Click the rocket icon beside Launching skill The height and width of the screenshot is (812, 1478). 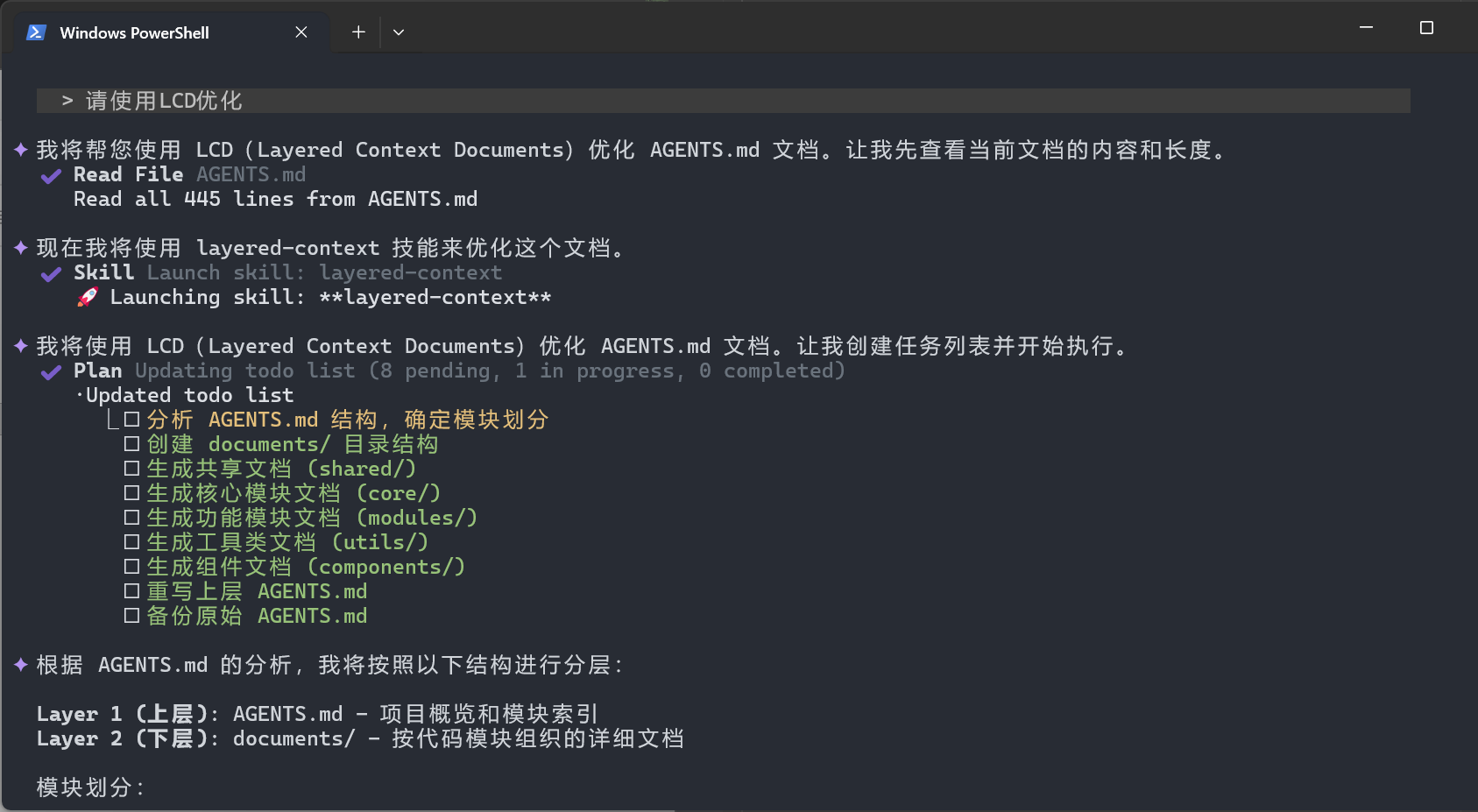(x=88, y=298)
